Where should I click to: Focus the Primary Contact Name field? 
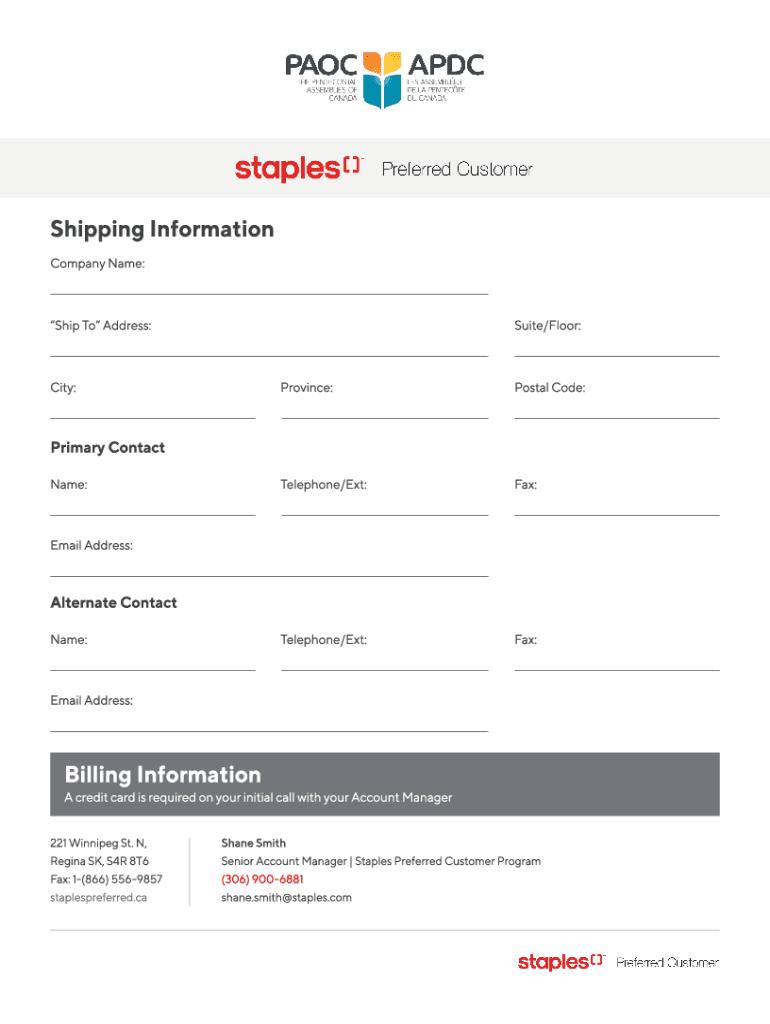click(x=153, y=505)
